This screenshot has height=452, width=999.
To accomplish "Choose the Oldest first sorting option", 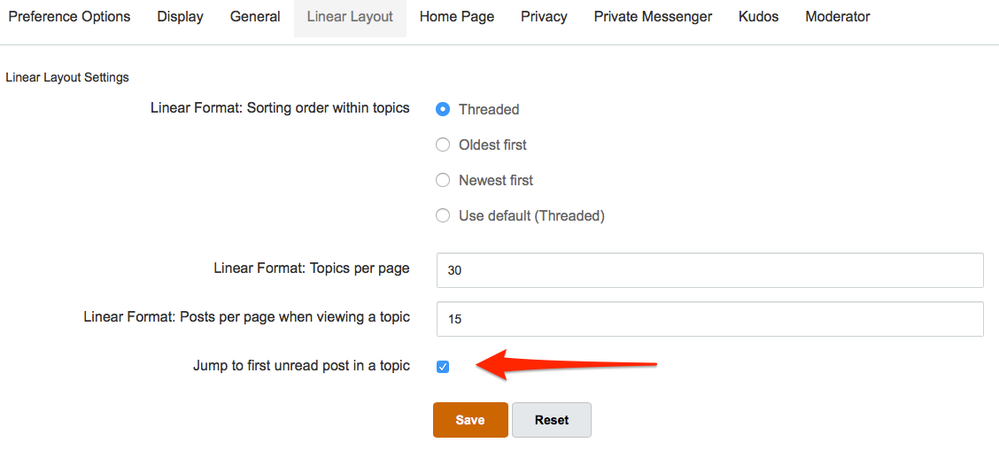I will point(443,145).
